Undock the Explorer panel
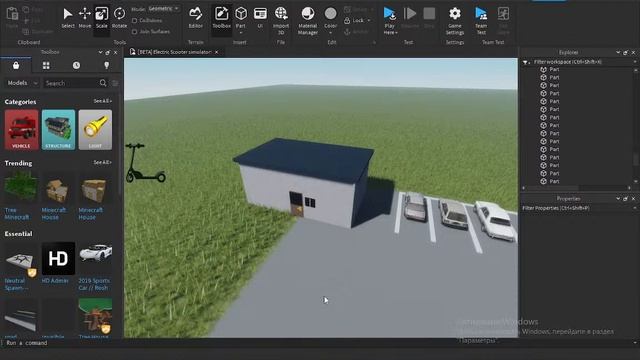The image size is (640, 360). [625, 53]
